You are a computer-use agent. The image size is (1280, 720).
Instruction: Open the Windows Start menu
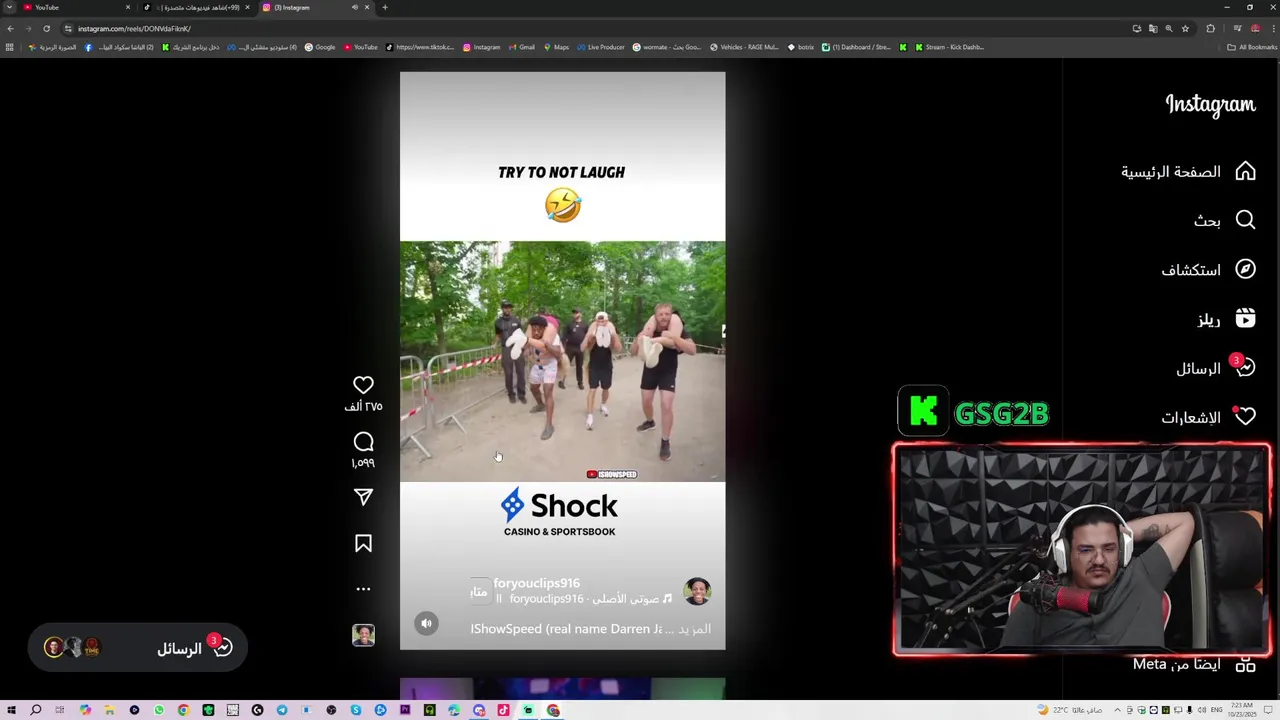(x=11, y=710)
